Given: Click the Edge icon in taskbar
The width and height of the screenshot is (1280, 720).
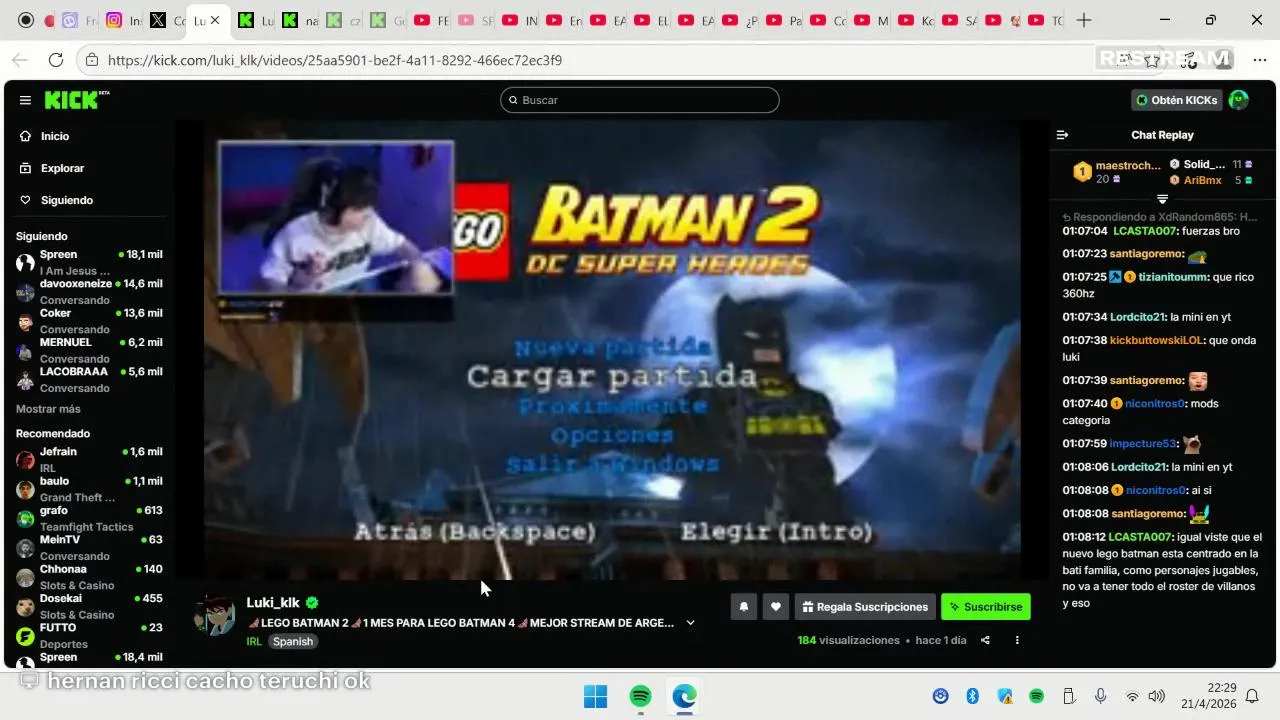Looking at the screenshot, I should coord(684,696).
